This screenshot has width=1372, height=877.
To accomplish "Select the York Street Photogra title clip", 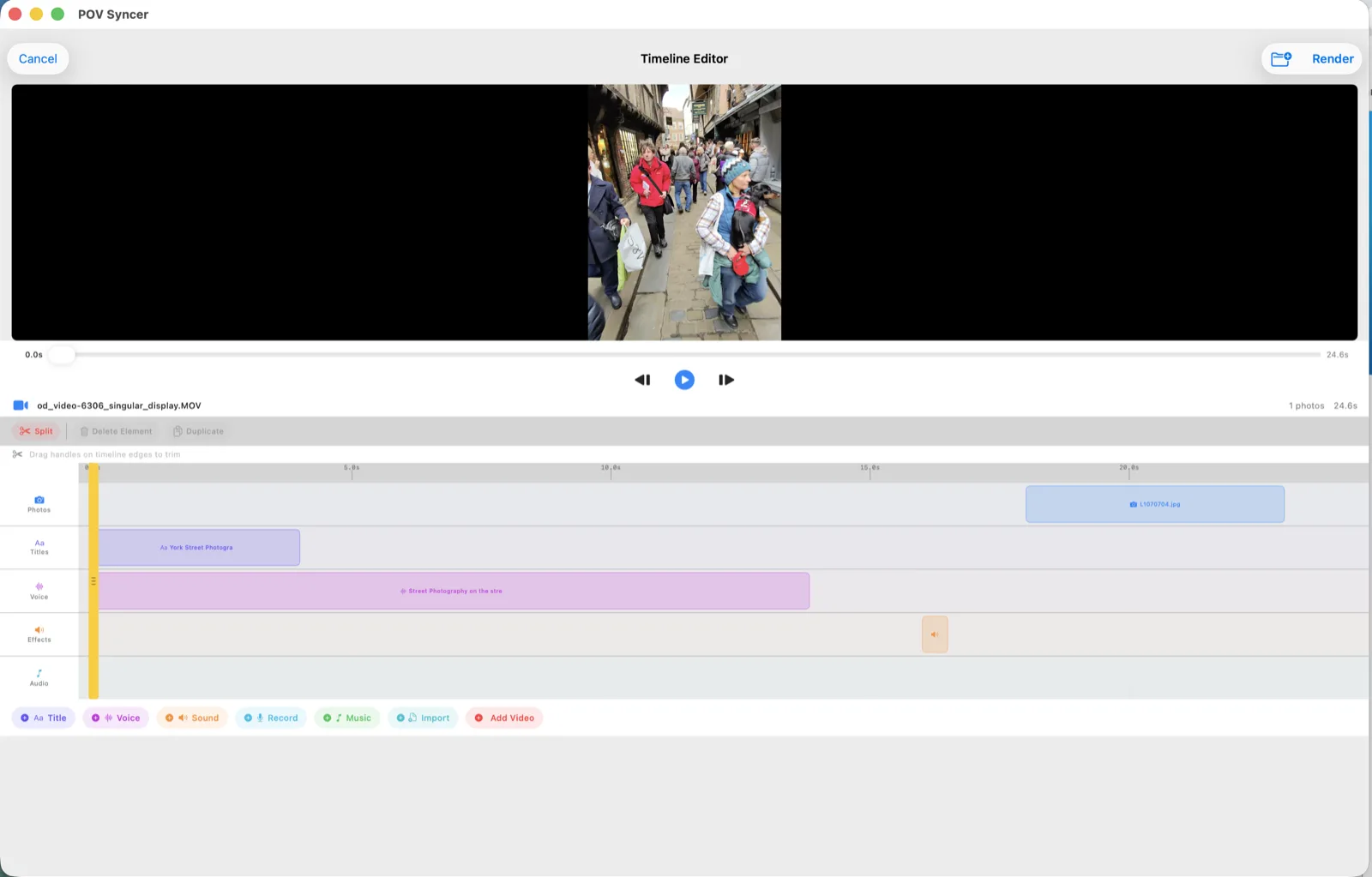I will 199,547.
